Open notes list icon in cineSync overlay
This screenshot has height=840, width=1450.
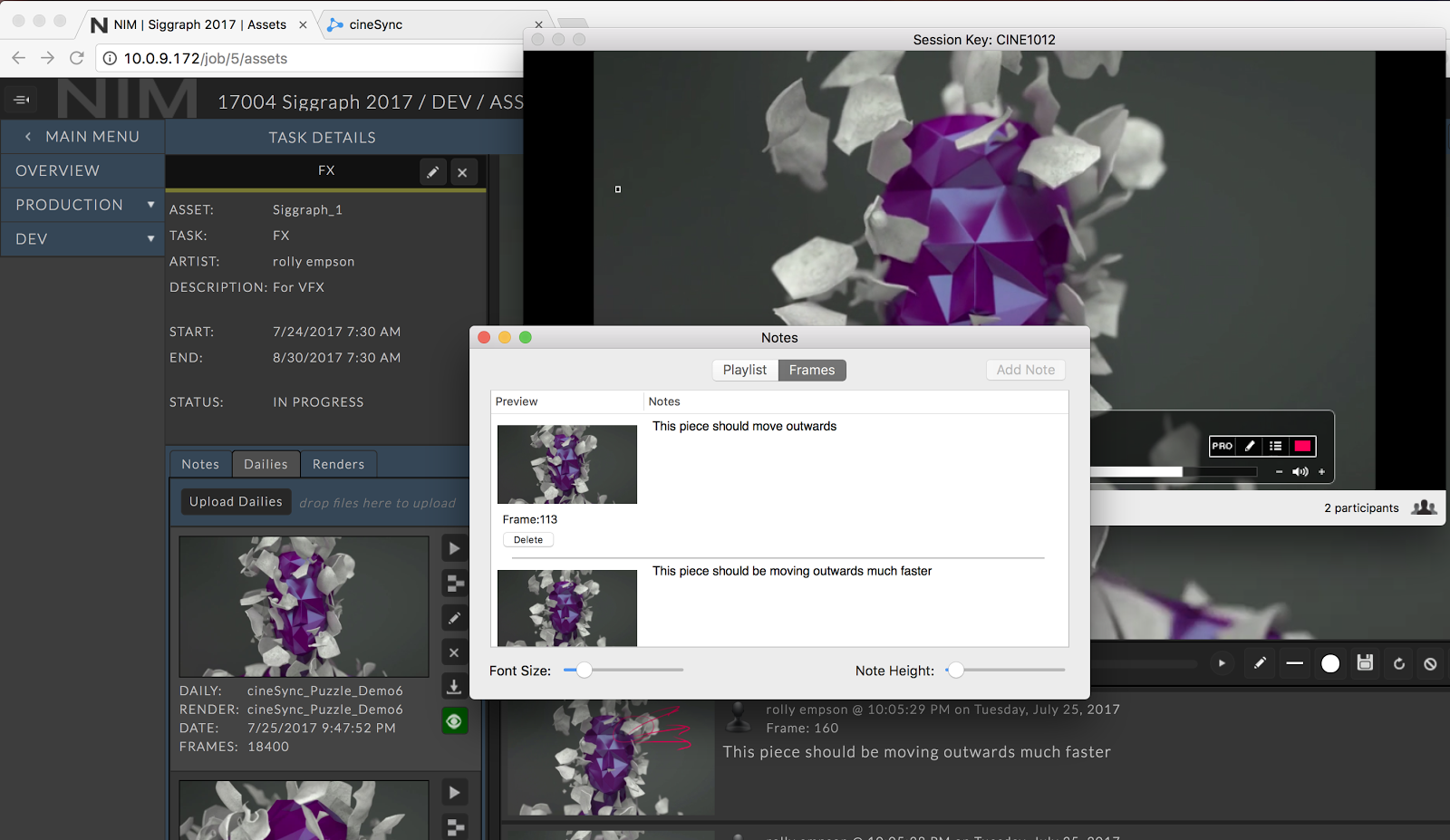pos(1275,446)
